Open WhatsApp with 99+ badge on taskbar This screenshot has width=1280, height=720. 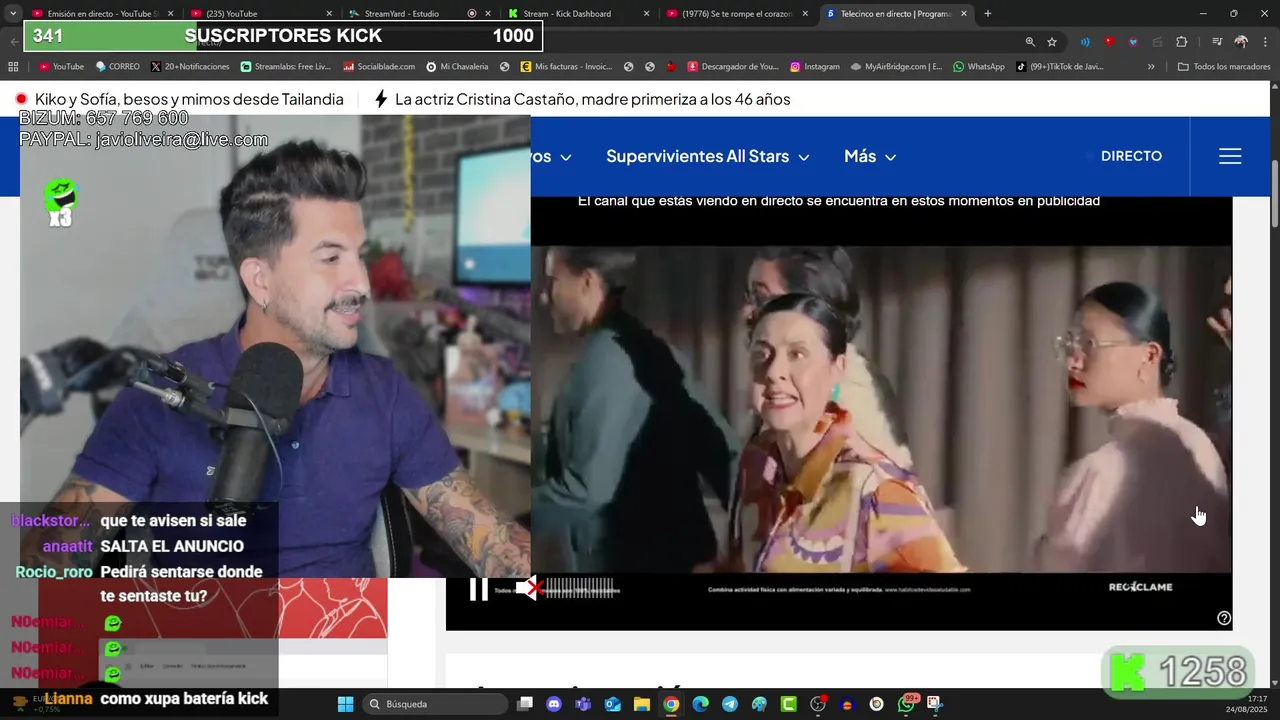click(x=906, y=704)
